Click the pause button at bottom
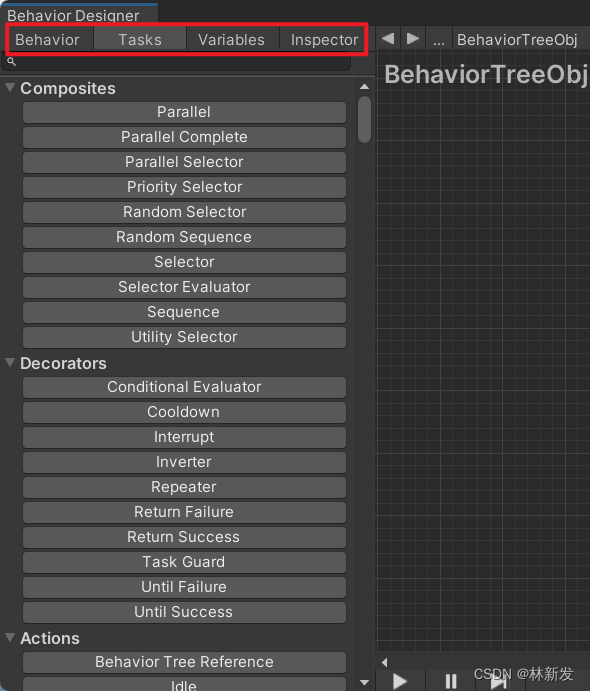The image size is (590, 691). coord(451,681)
